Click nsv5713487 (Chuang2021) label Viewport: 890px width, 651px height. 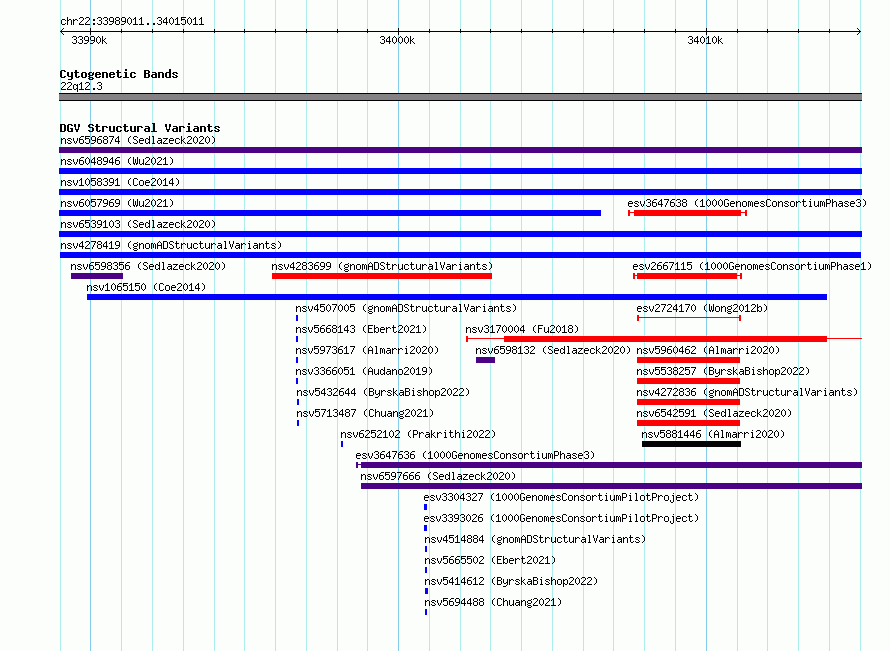365,413
